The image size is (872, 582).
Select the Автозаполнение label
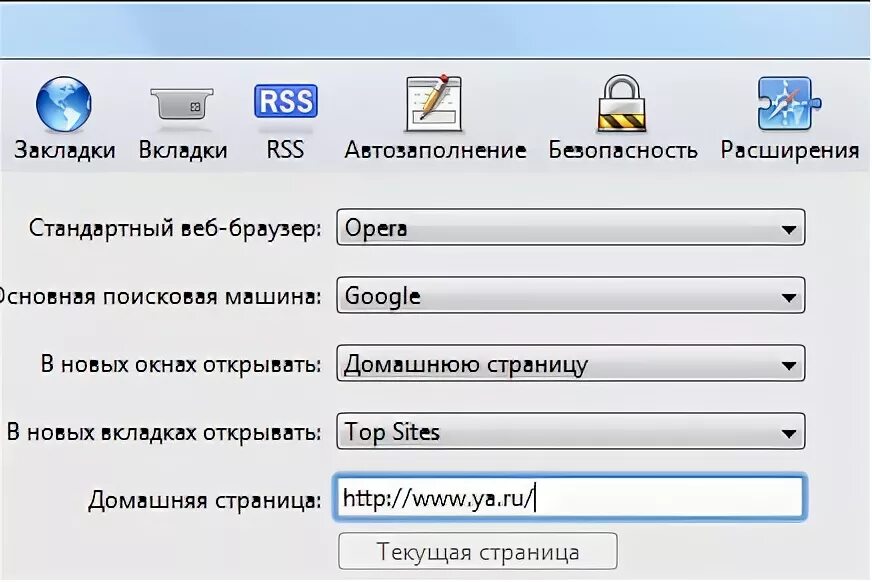pos(435,150)
